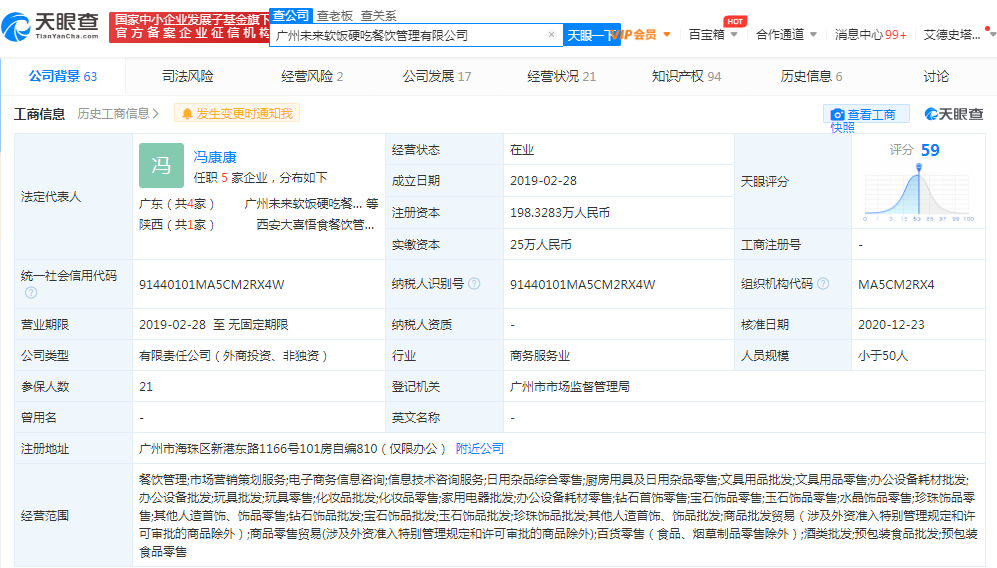
Task: Switch to the 公司发展 17 tab
Action: 437,76
